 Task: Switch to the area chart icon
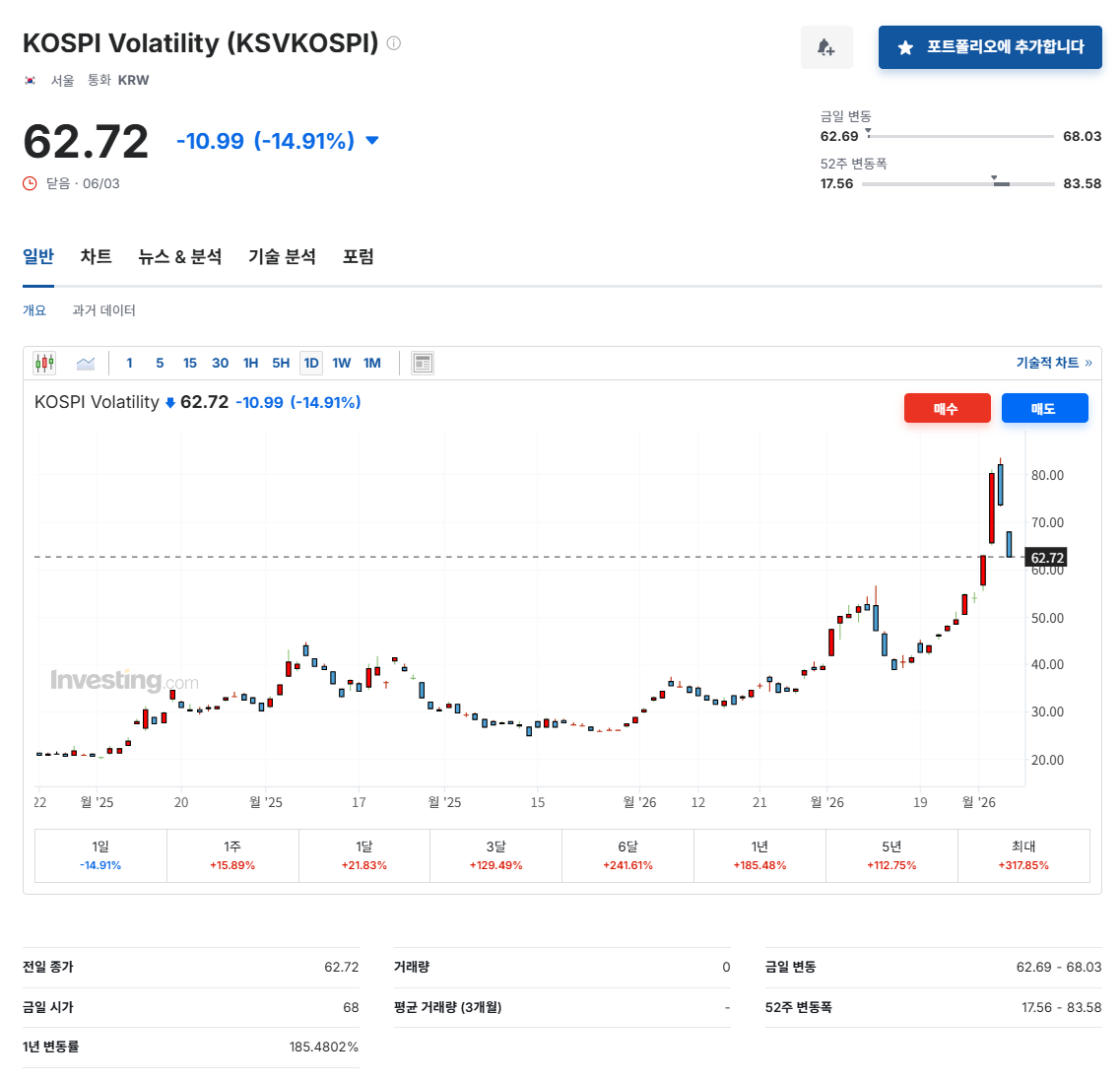coord(86,363)
